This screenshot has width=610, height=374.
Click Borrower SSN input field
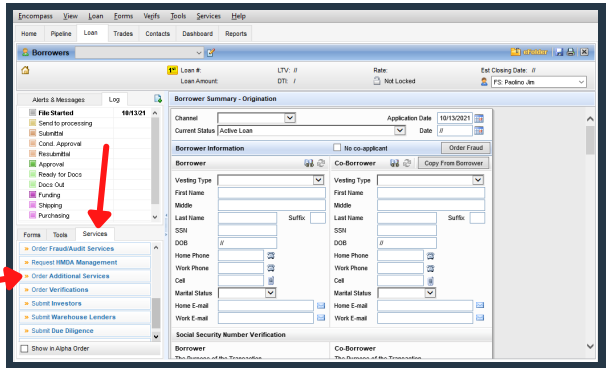[247, 230]
